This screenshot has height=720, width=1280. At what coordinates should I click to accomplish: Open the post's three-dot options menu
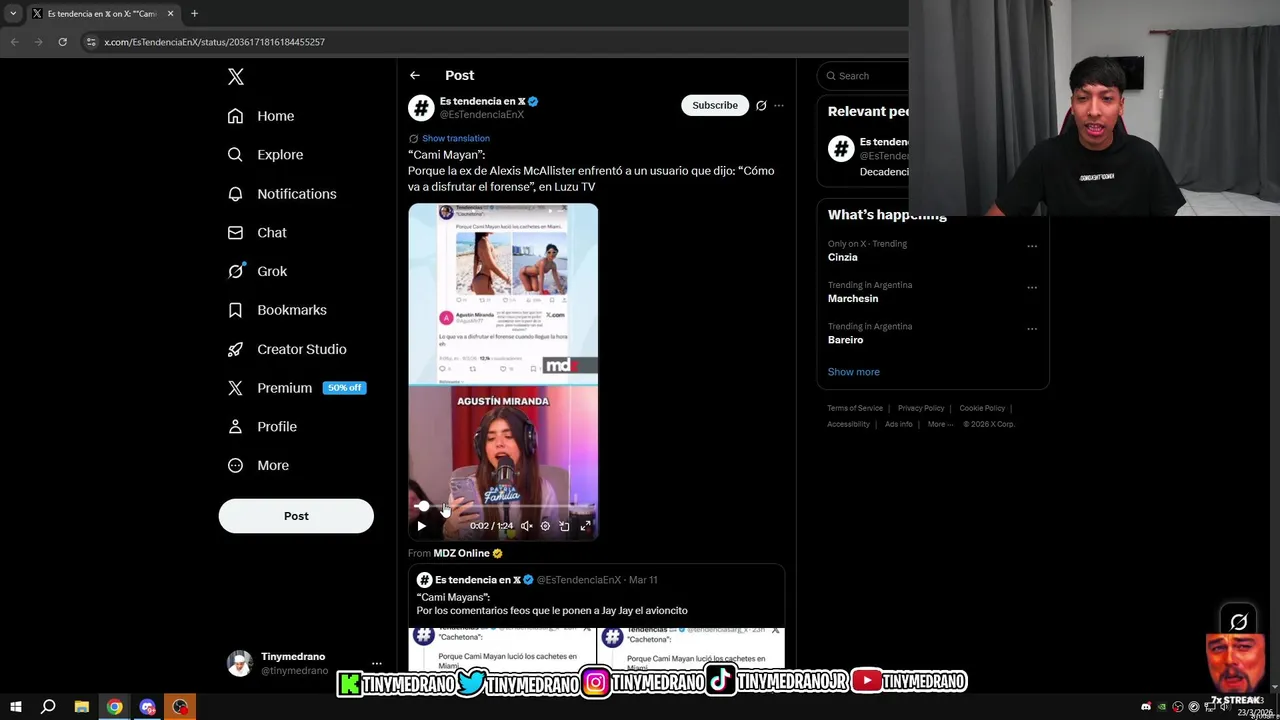pyautogui.click(x=779, y=105)
